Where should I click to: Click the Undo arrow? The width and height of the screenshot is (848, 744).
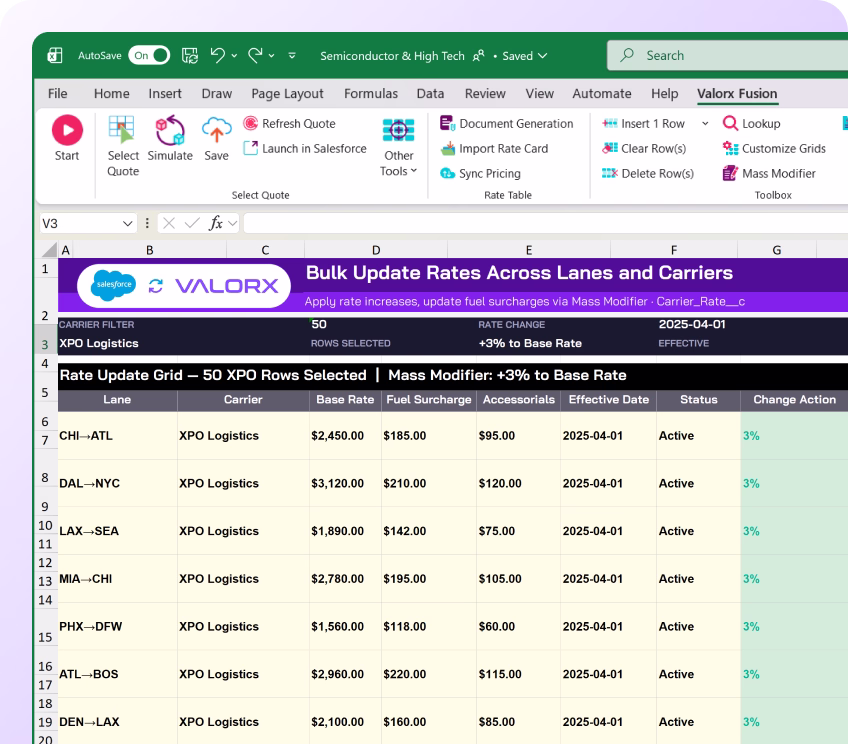218,55
